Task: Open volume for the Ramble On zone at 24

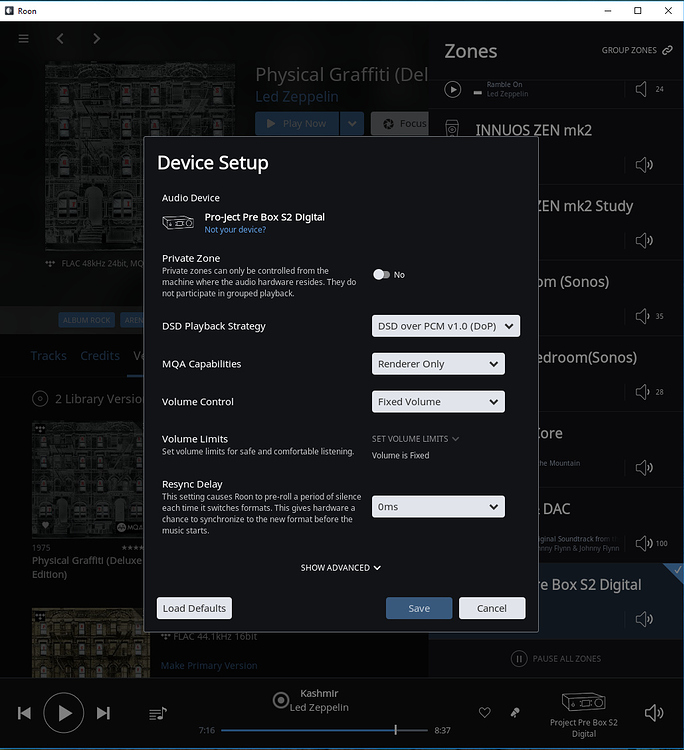Action: [641, 89]
